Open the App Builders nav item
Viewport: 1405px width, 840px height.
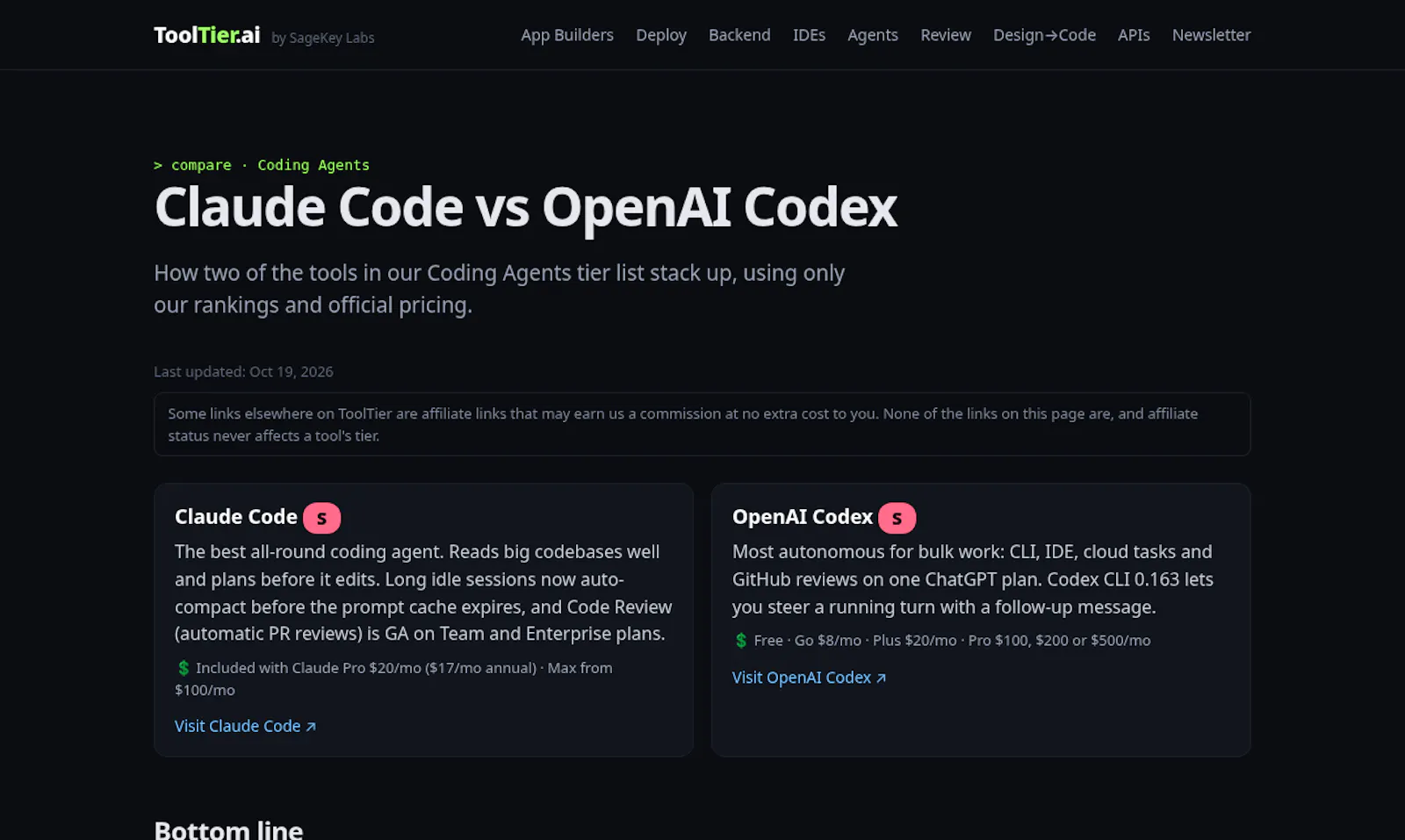click(x=567, y=35)
